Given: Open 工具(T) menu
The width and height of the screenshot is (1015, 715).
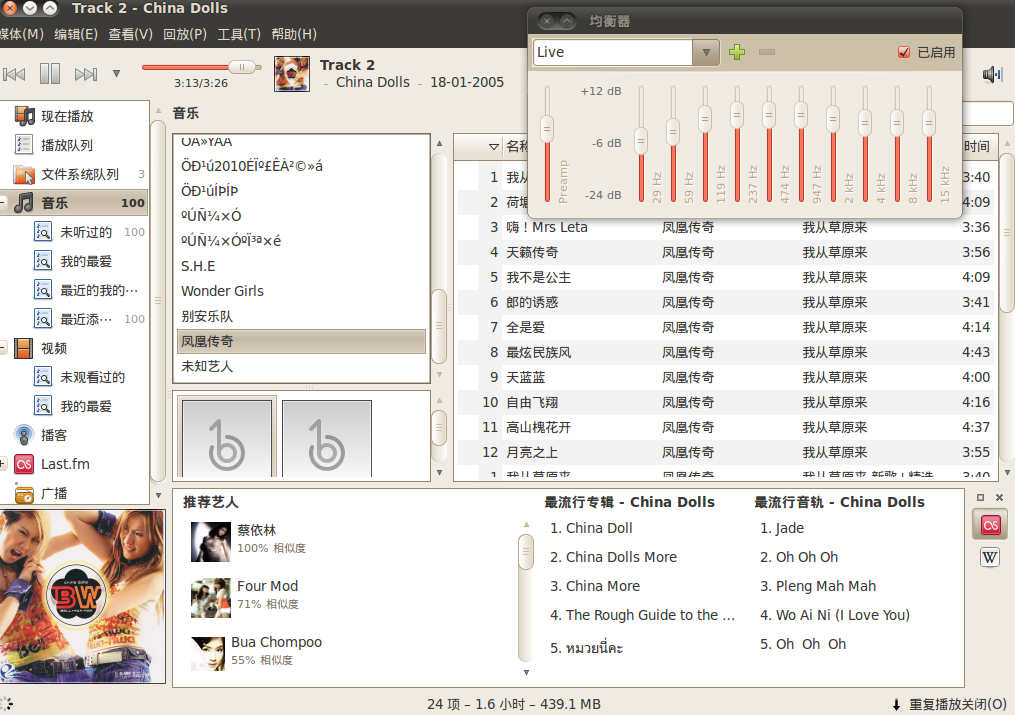Looking at the screenshot, I should [239, 34].
